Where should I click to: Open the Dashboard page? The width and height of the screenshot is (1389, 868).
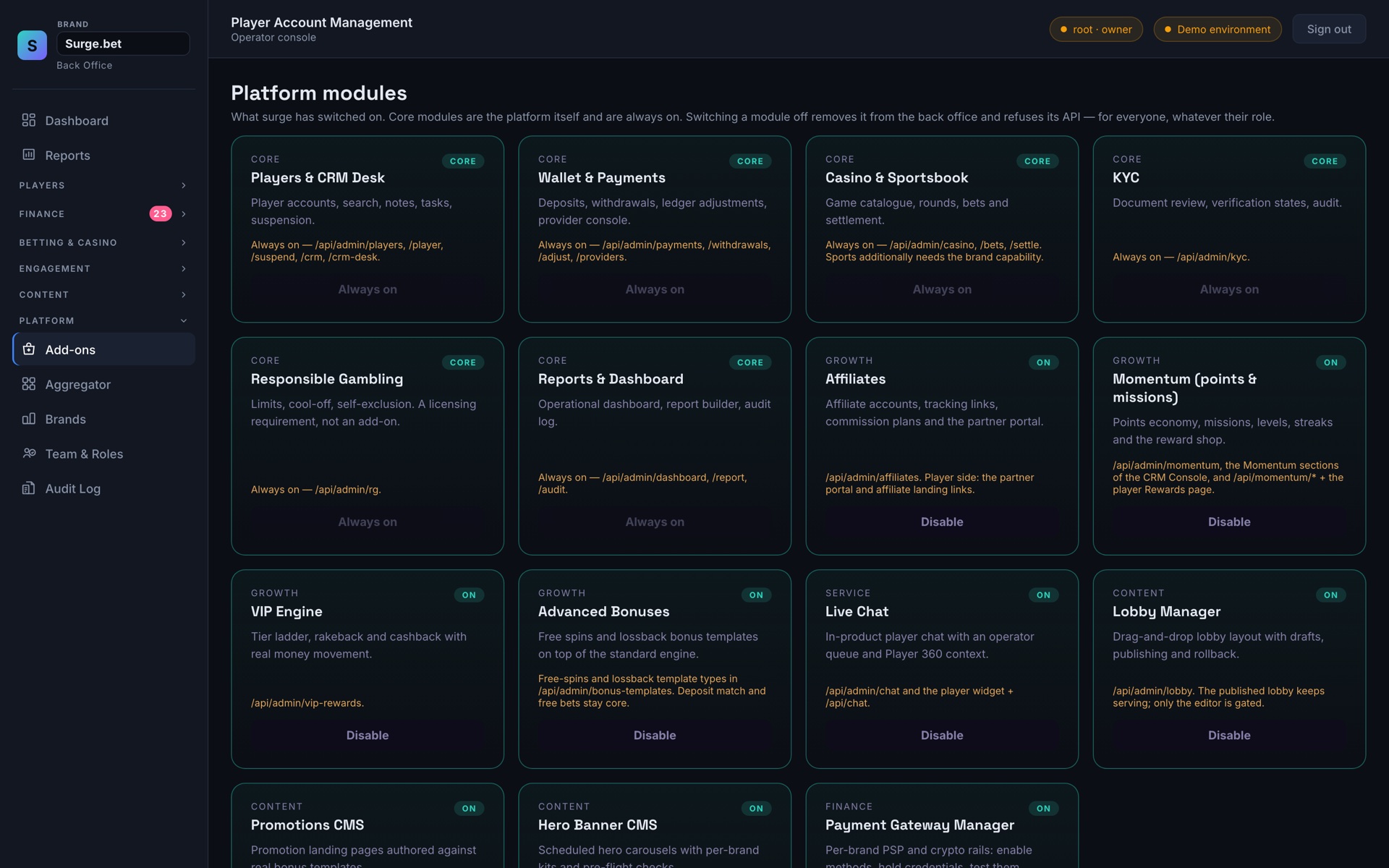click(x=103, y=121)
